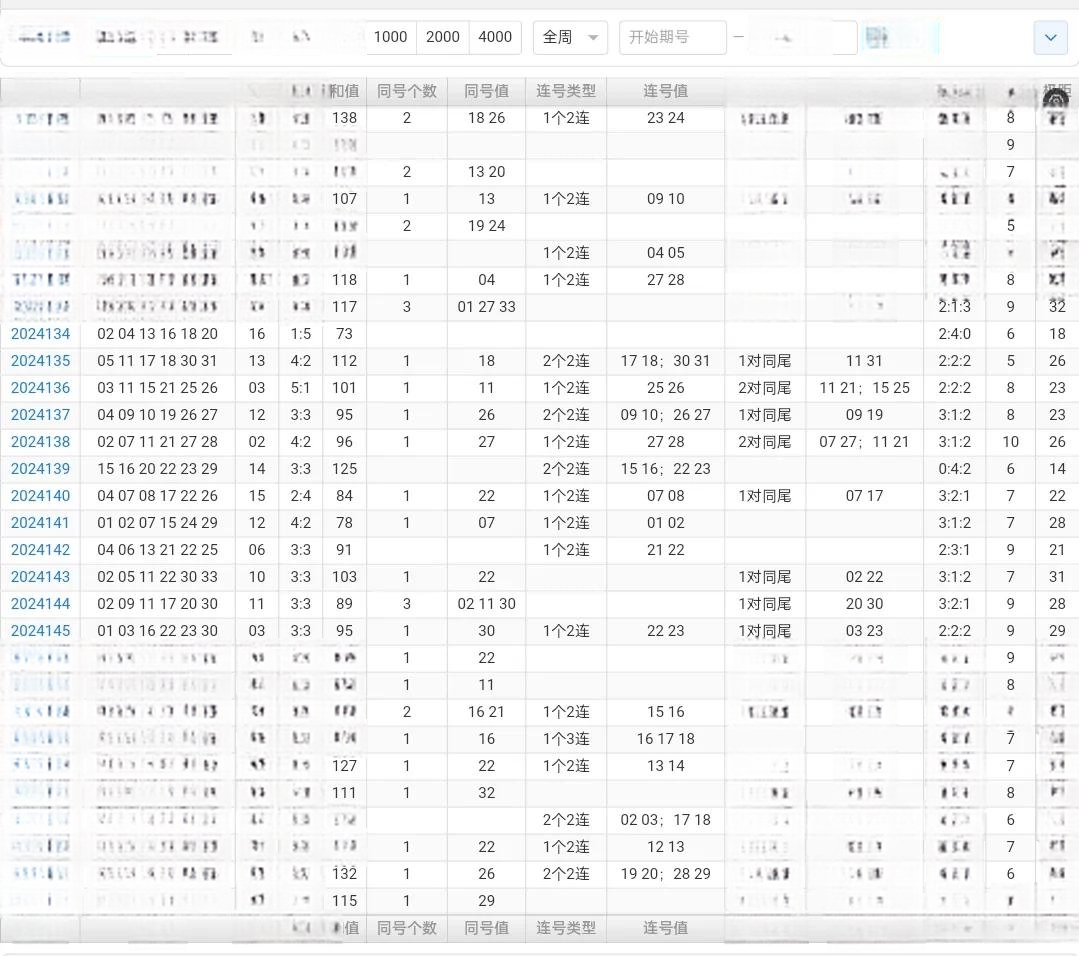This screenshot has width=1079, height=956.
Task: View details for issue 2024138
Action: point(41,442)
